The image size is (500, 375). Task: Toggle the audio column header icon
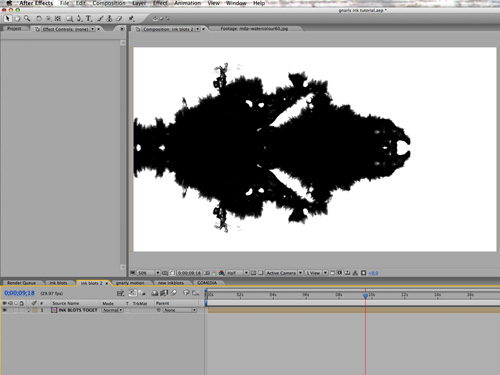[x=10, y=303]
